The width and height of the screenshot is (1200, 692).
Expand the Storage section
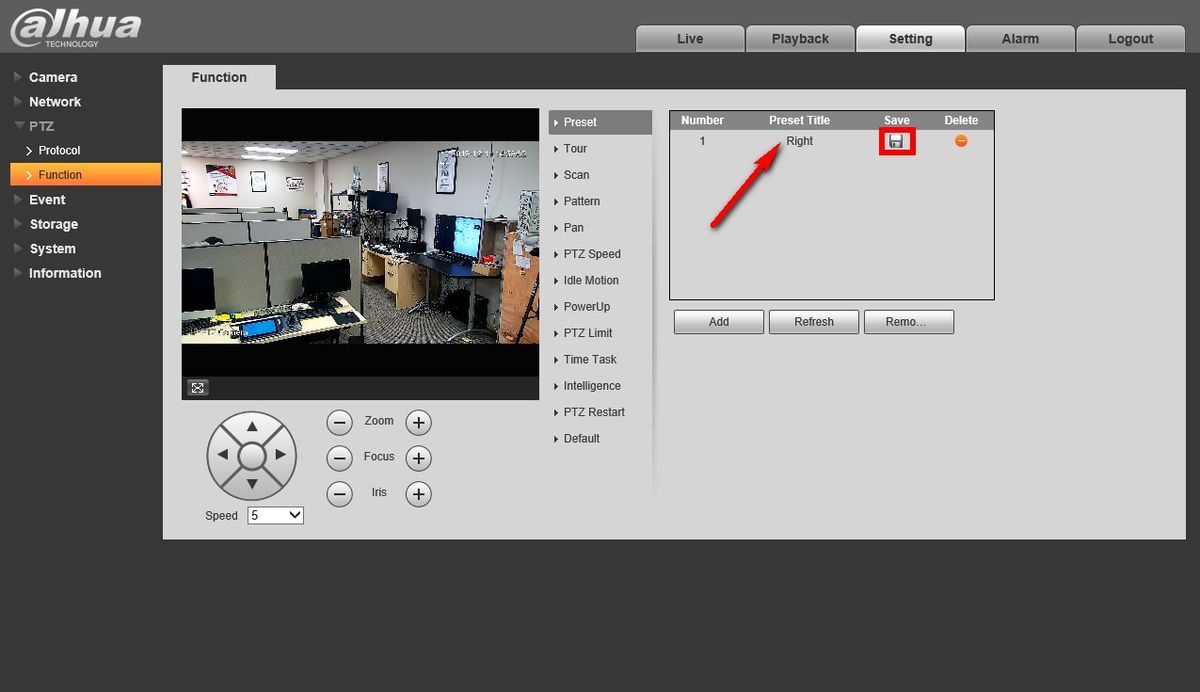(x=53, y=224)
